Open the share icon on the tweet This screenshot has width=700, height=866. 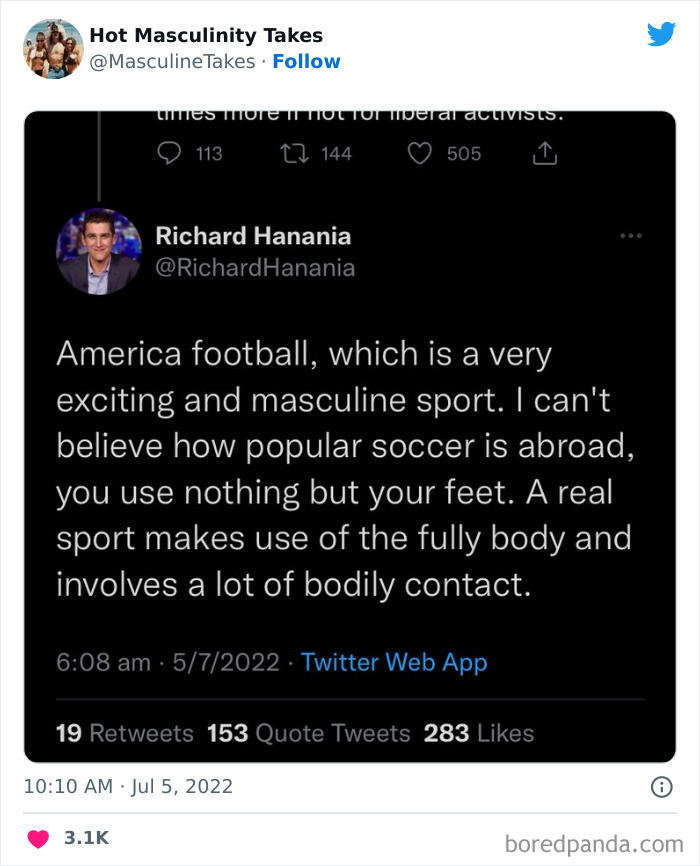[544, 153]
